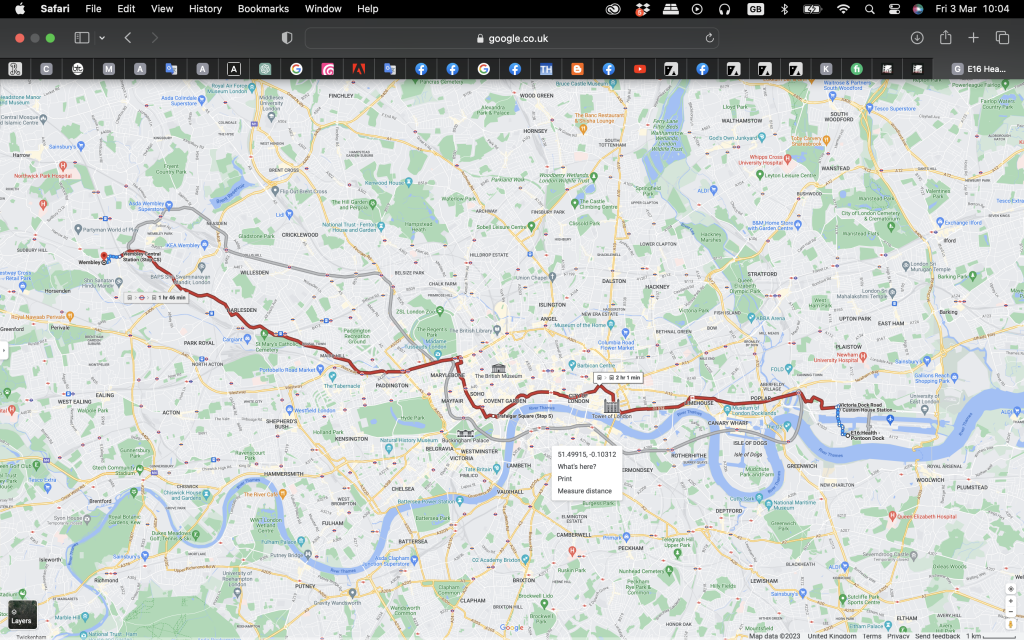Show the Safari sidebar
The width and height of the screenshot is (1024, 640).
click(82, 38)
